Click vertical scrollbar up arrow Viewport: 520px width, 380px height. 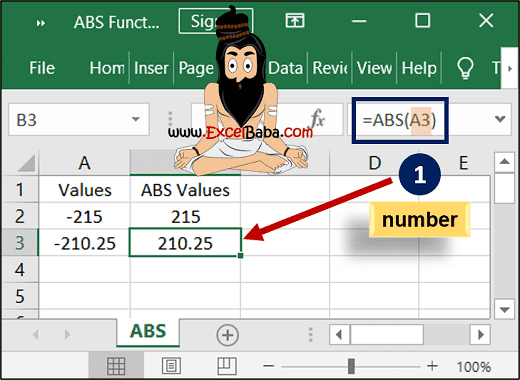(504, 162)
